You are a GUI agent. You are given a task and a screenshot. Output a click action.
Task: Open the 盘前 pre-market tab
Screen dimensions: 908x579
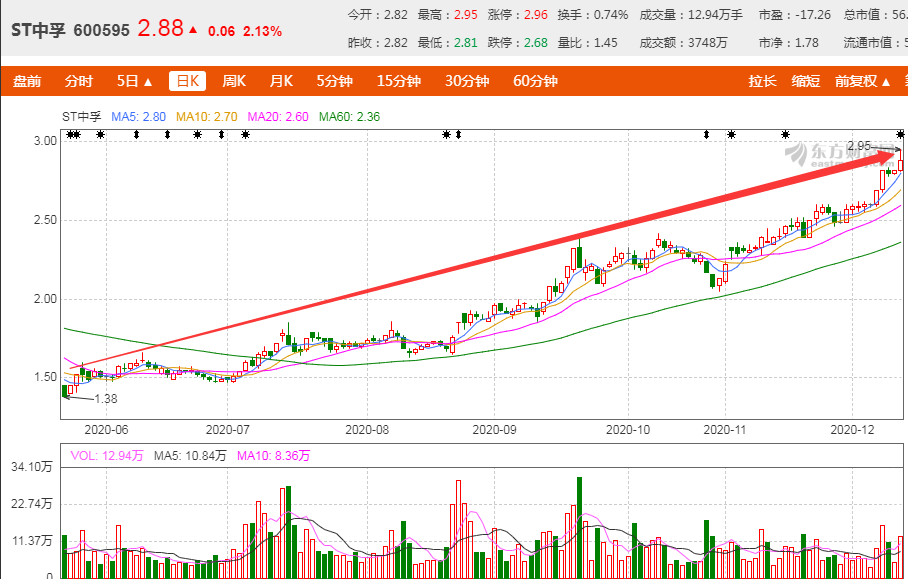click(x=26, y=81)
